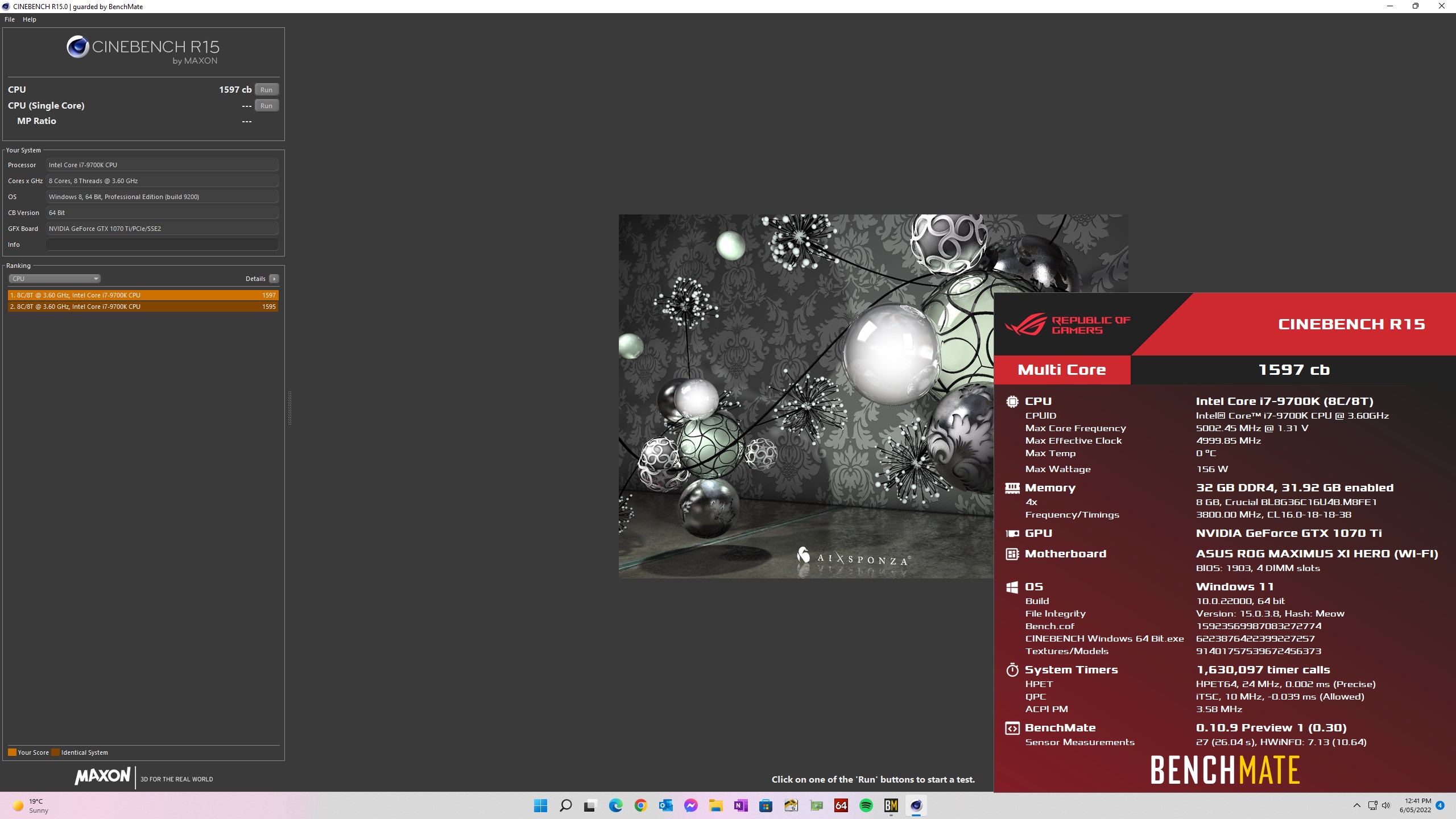This screenshot has width=1456, height=819.
Task: Select ranking entry with score 1595
Action: click(143, 307)
